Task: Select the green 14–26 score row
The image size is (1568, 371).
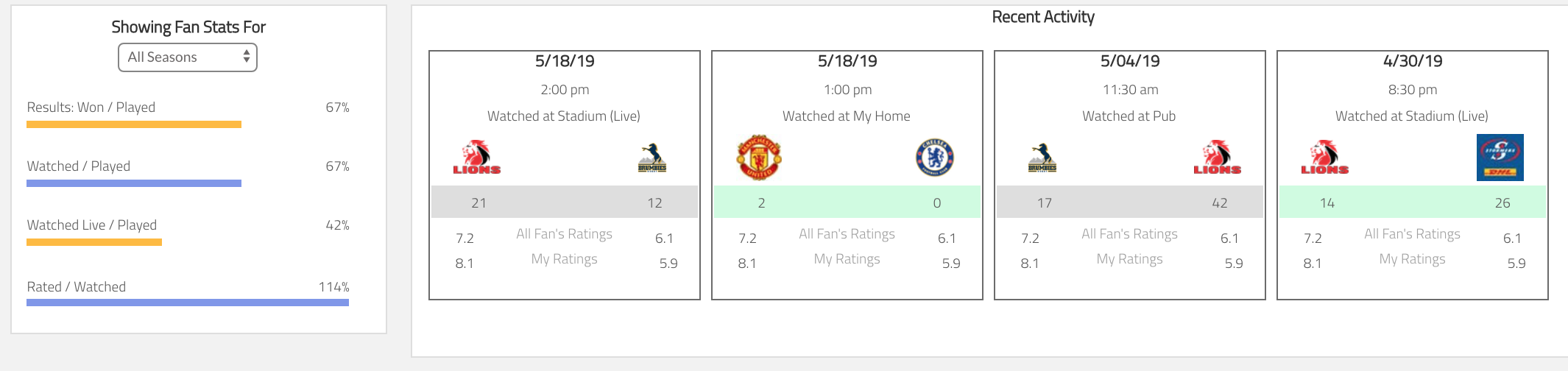Action: [x=1413, y=202]
